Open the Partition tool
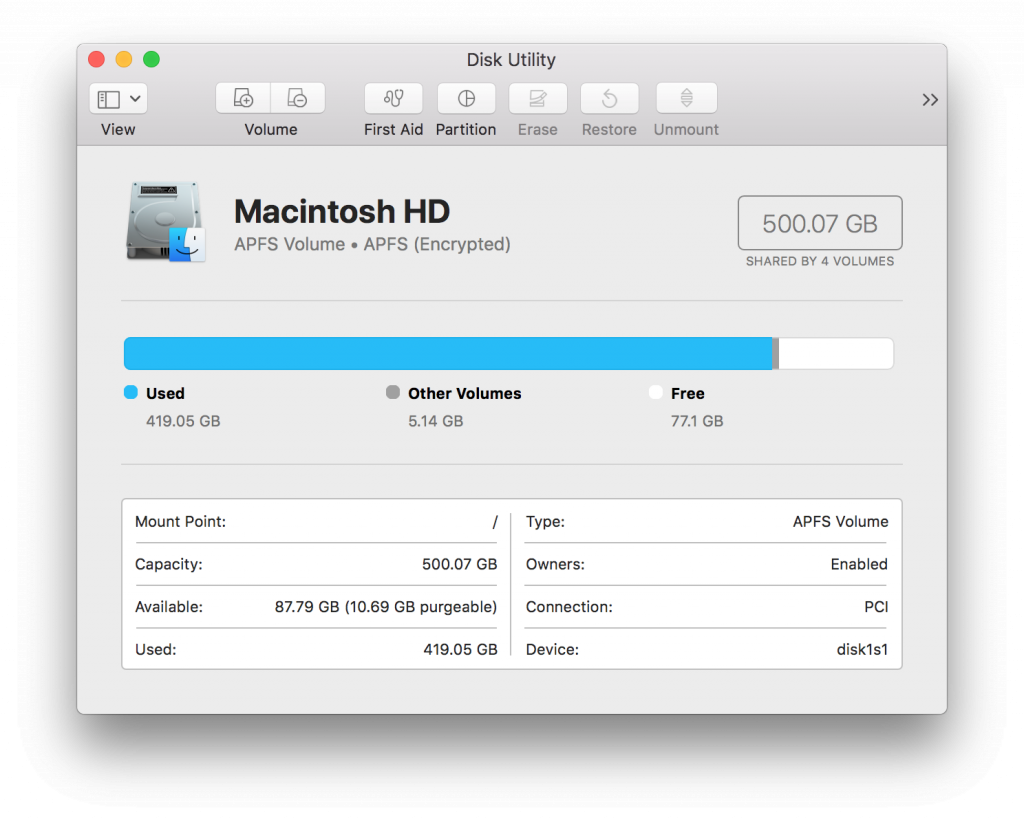 point(466,99)
